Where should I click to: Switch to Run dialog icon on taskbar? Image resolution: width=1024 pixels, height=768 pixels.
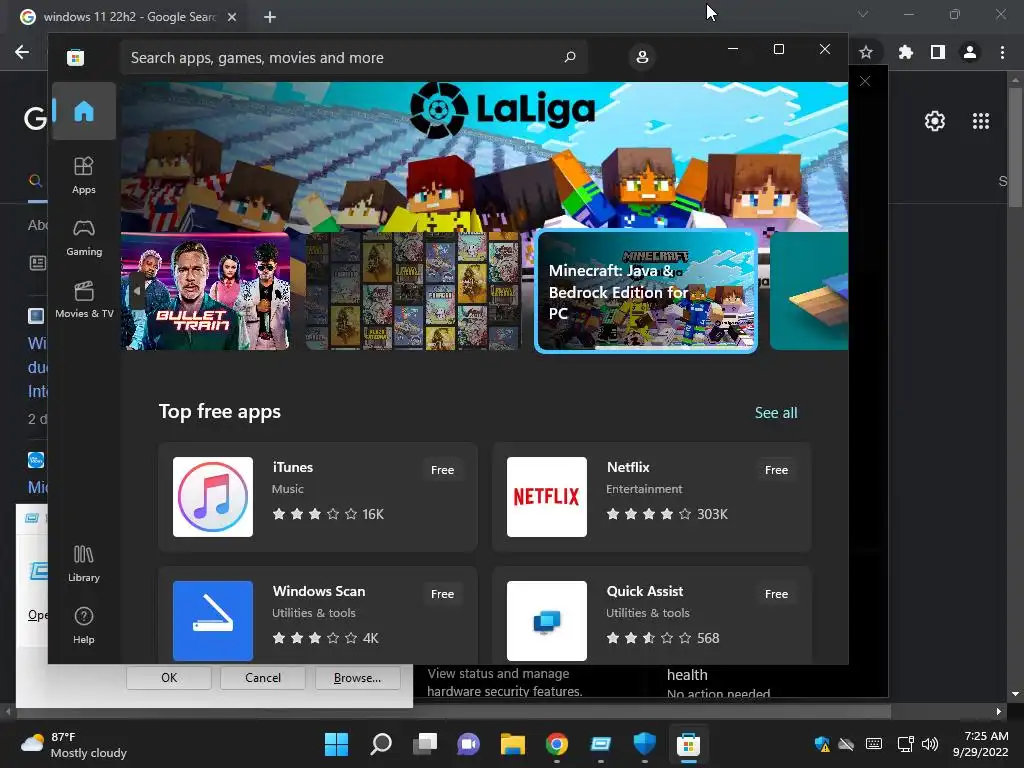pyautogui.click(x=600, y=744)
